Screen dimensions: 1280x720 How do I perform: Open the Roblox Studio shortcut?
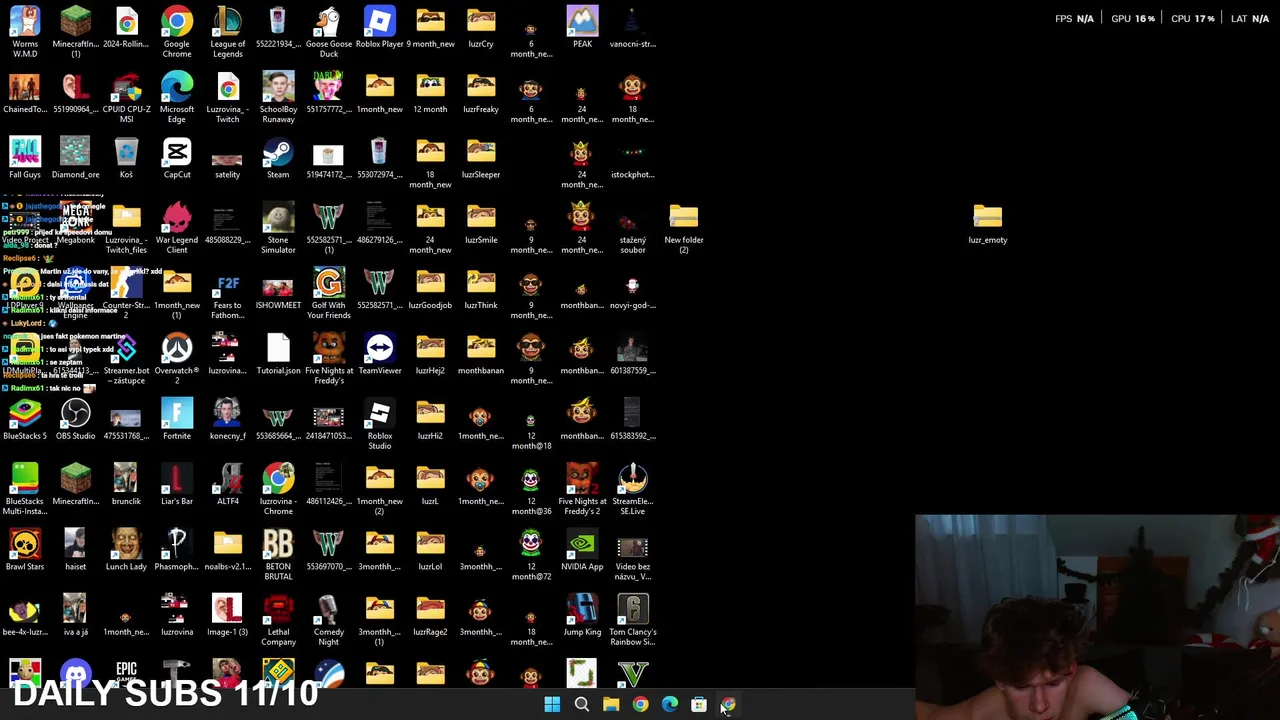coord(379,424)
